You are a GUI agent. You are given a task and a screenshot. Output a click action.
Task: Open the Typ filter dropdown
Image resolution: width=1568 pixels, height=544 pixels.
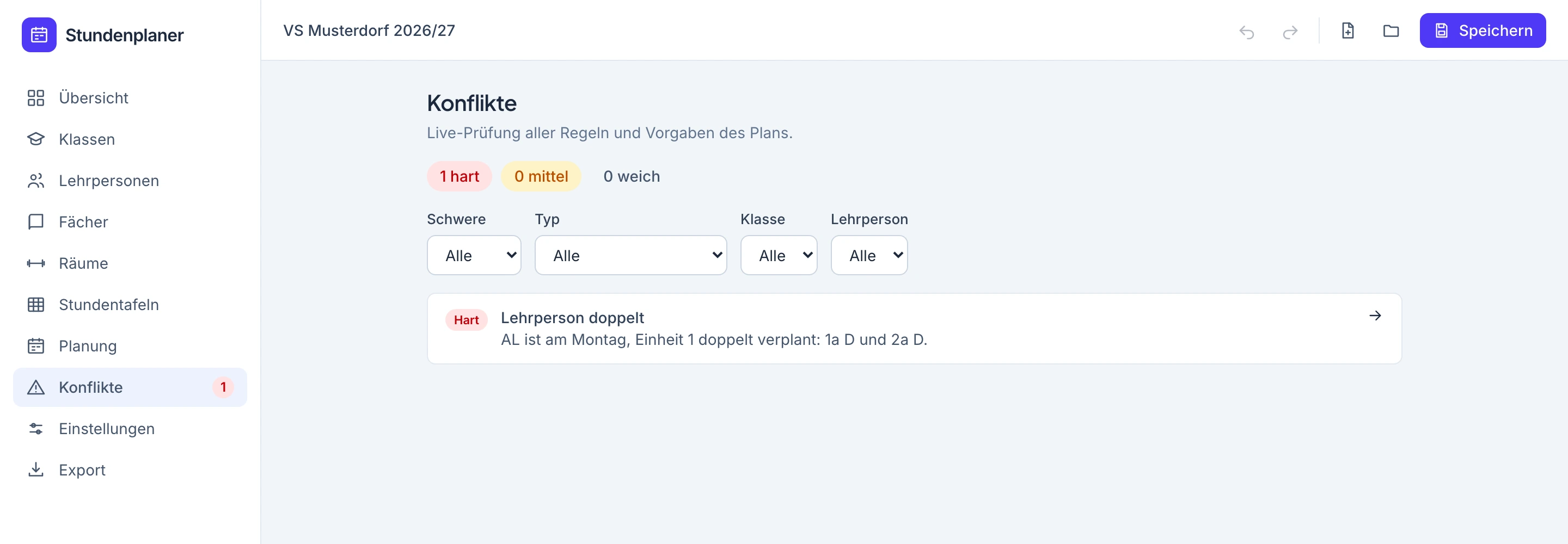tap(630, 256)
